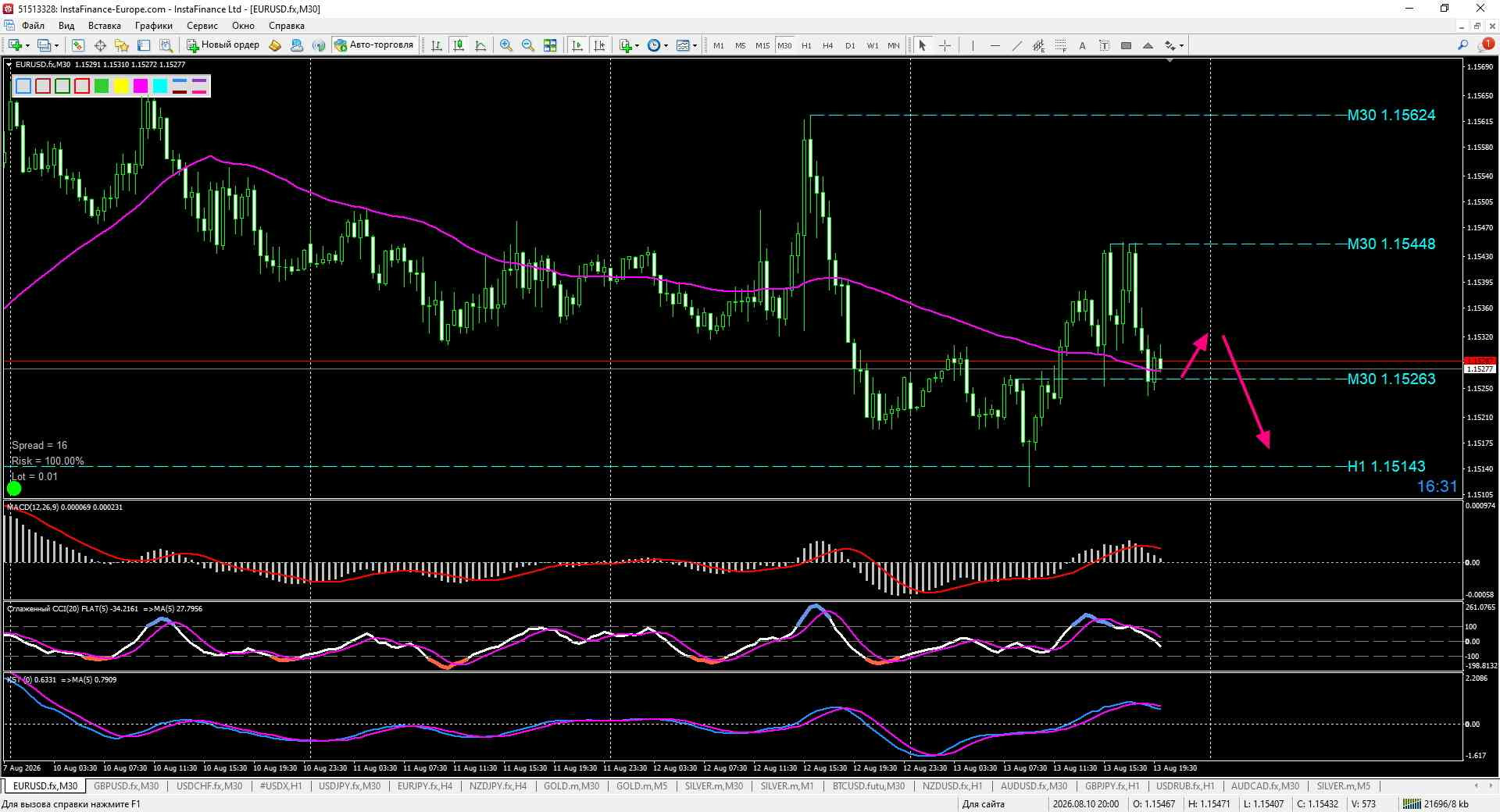The image size is (1500, 812).
Task: Open the Data Window crosshair icon
Action: (100, 45)
